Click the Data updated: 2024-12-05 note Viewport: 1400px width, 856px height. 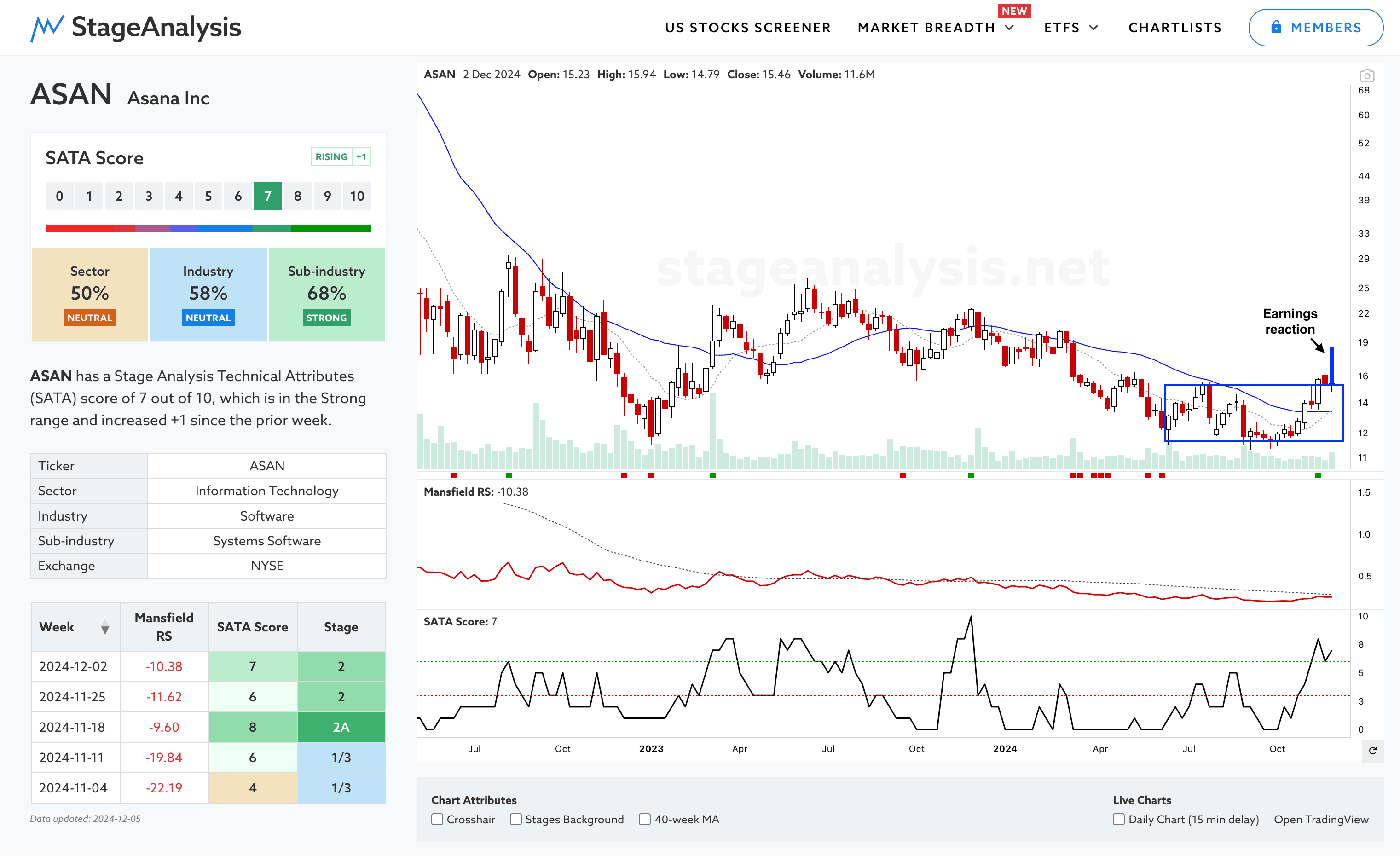tap(85, 819)
